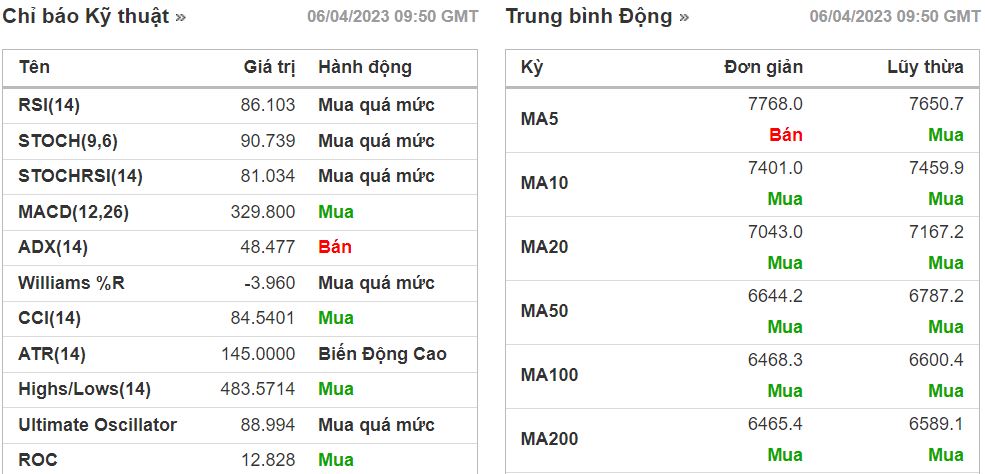This screenshot has height=474, width=985.
Task: Click the ATR value 145.0000
Action: (258, 353)
